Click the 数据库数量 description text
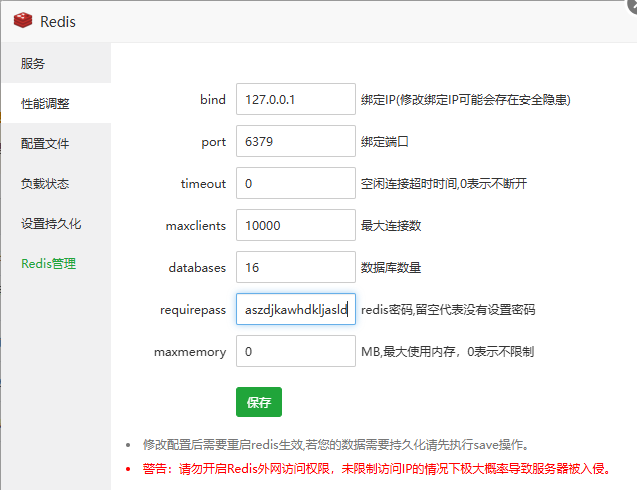 (x=391, y=267)
